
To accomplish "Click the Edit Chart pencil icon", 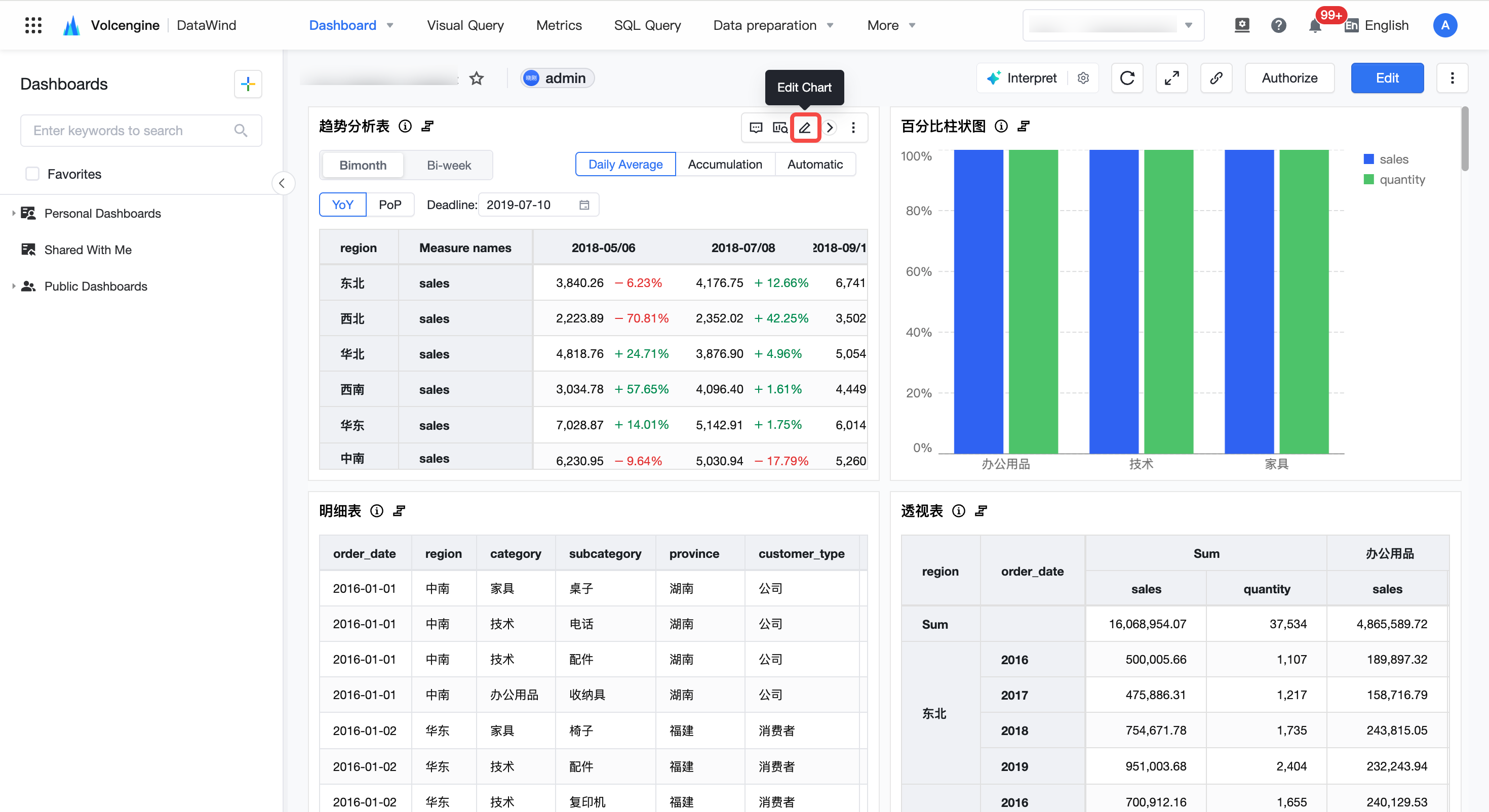I will (x=805, y=128).
